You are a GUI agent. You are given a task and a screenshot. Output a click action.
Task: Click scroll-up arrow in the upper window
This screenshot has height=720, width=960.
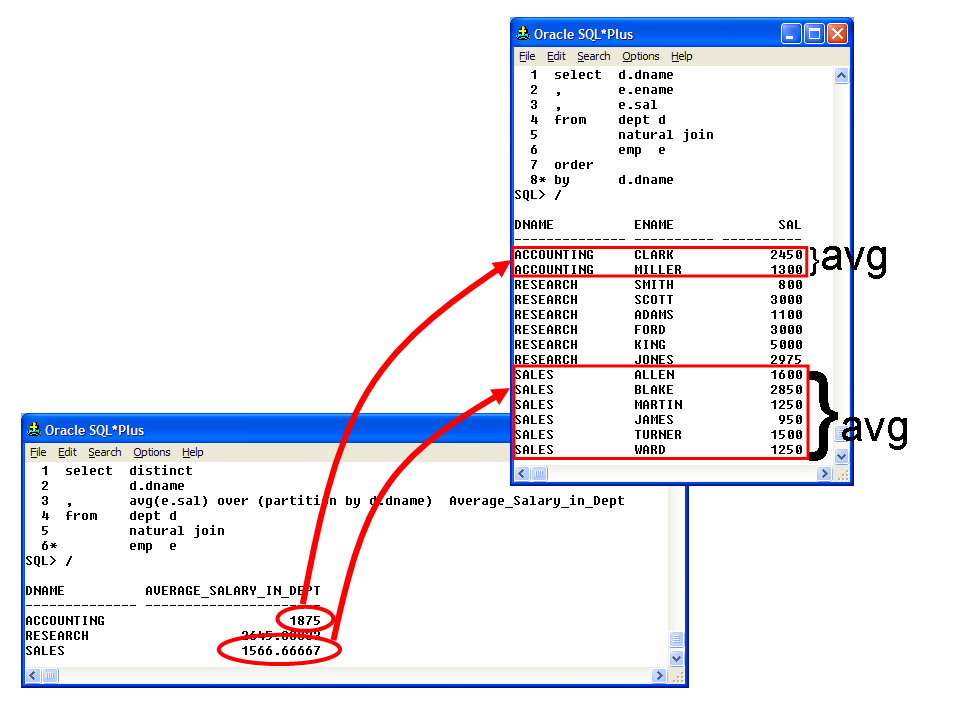pyautogui.click(x=841, y=75)
